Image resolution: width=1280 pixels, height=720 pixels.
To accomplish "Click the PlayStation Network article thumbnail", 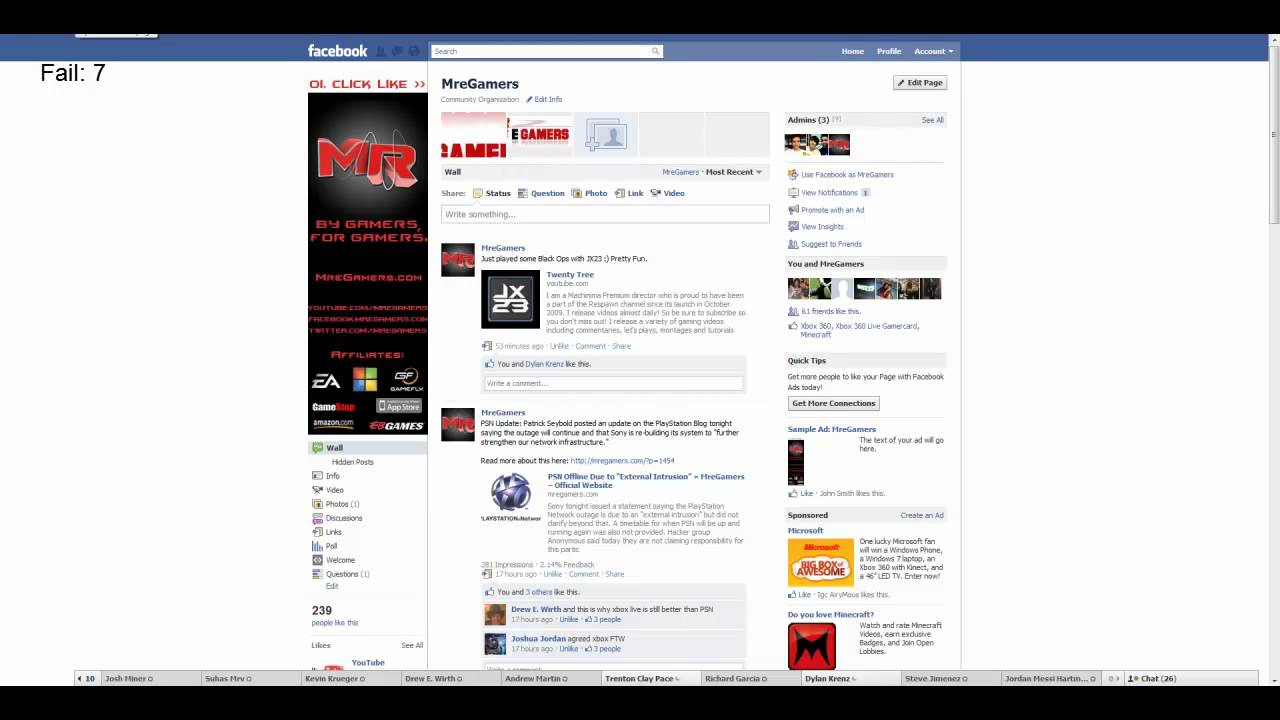I will tap(511, 497).
